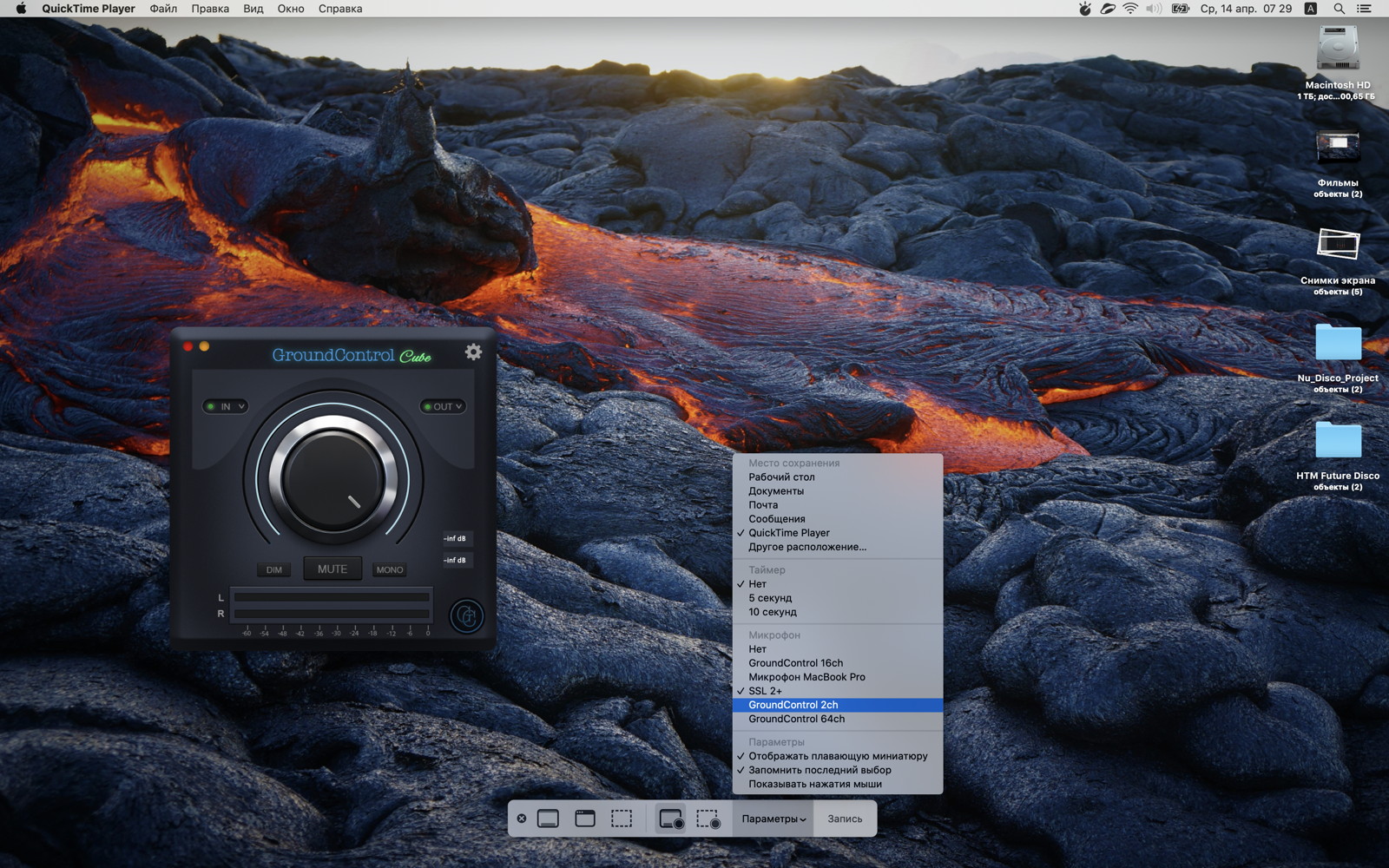This screenshot has height=868, width=1389.
Task: Choose Capture Selected Window mode in capture toolbar
Action: 585,819
